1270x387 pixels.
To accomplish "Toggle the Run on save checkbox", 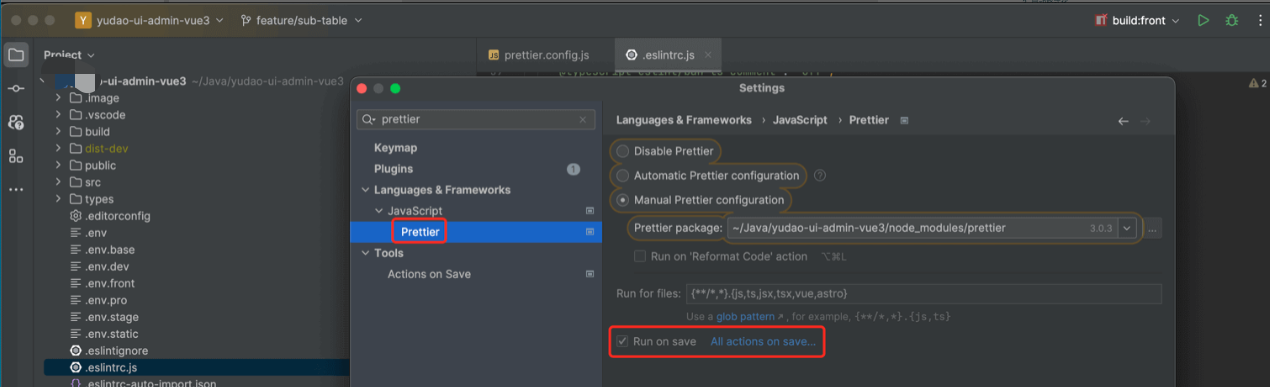I will [x=623, y=342].
